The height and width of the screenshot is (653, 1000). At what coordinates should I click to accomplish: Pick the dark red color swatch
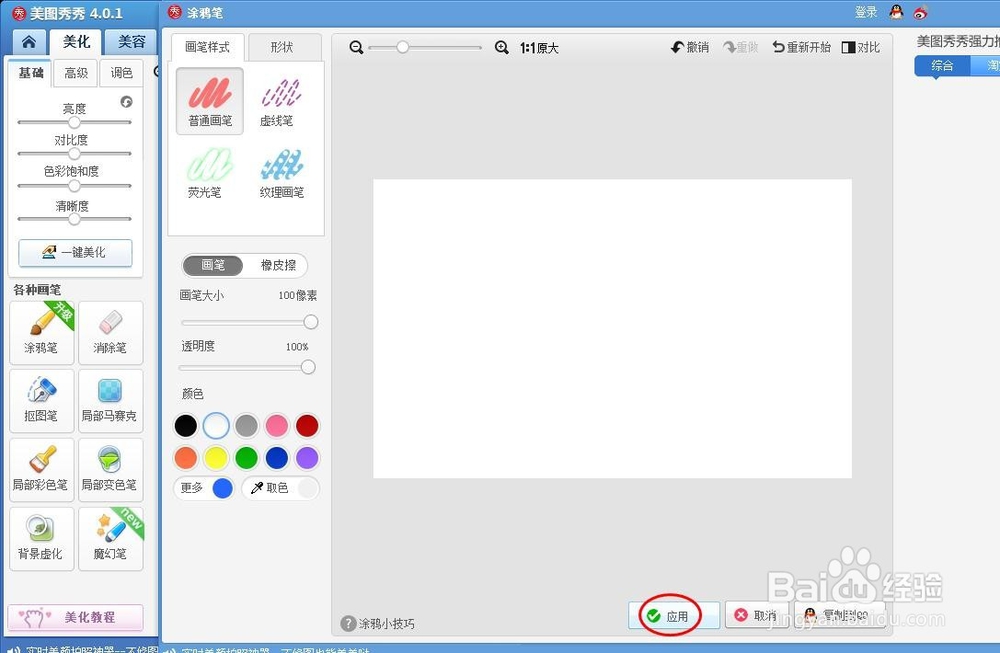[x=307, y=425]
